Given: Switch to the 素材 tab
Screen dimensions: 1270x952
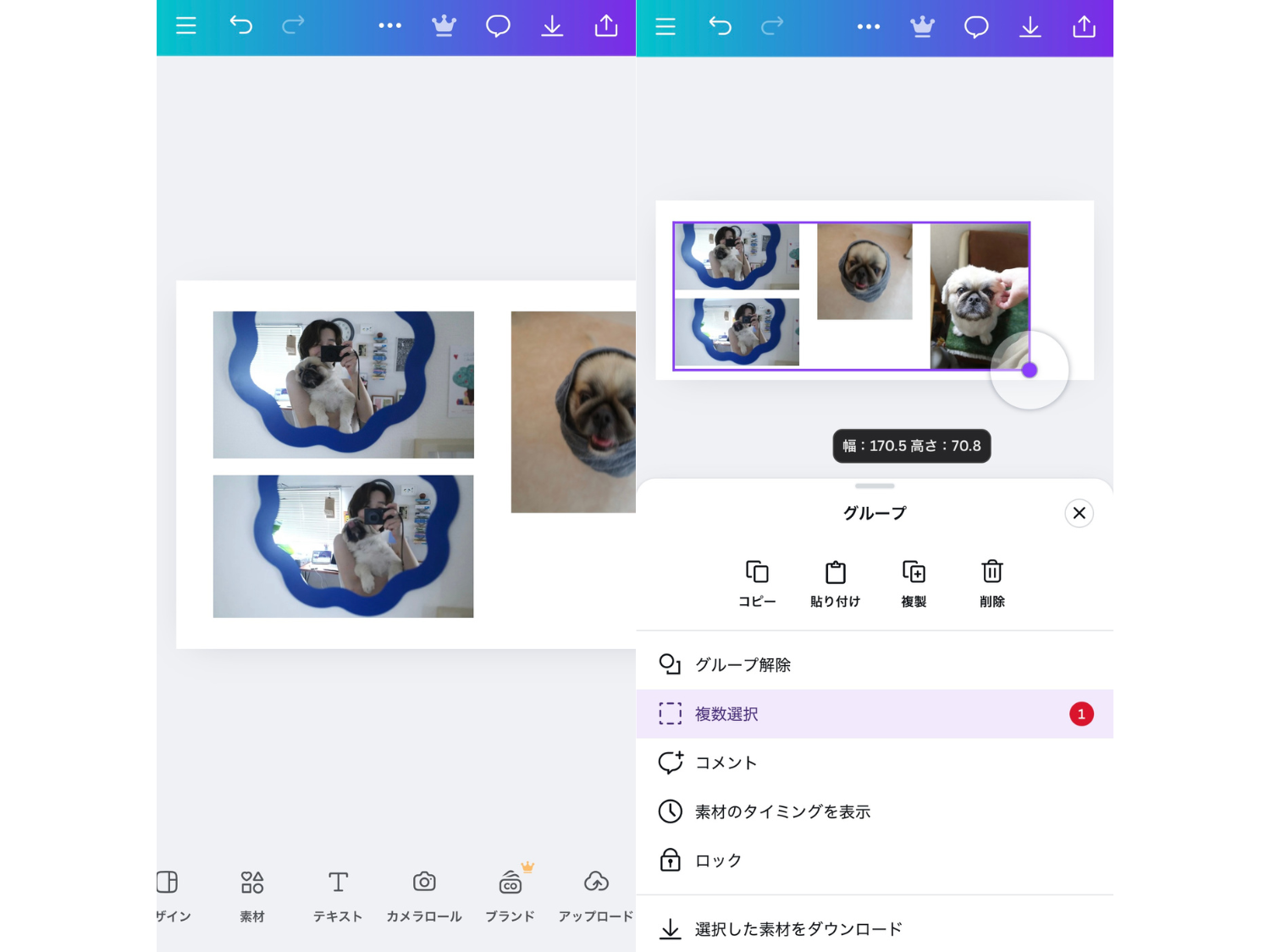Looking at the screenshot, I should tap(251, 894).
